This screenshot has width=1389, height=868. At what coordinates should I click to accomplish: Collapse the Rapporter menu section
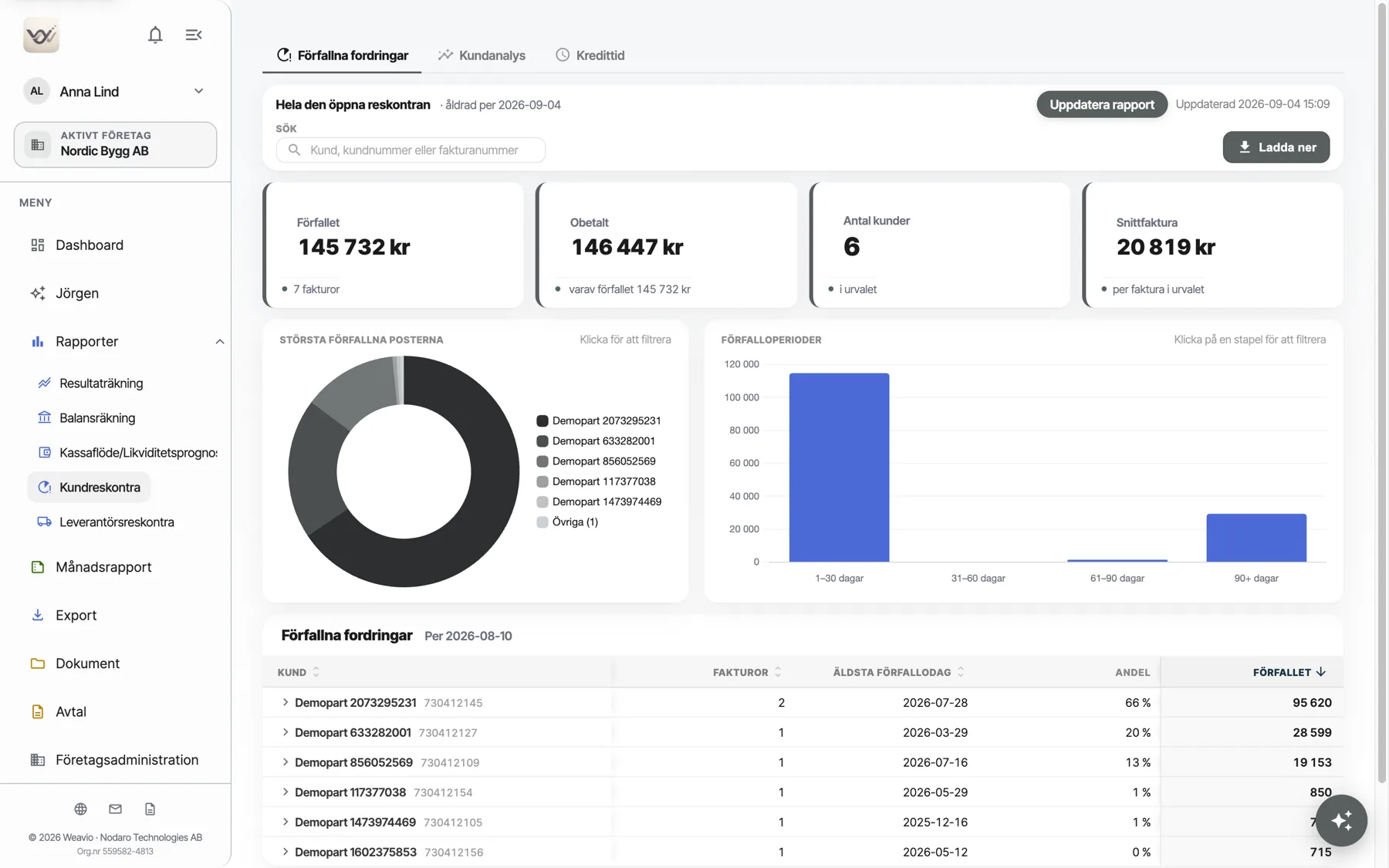coord(219,341)
